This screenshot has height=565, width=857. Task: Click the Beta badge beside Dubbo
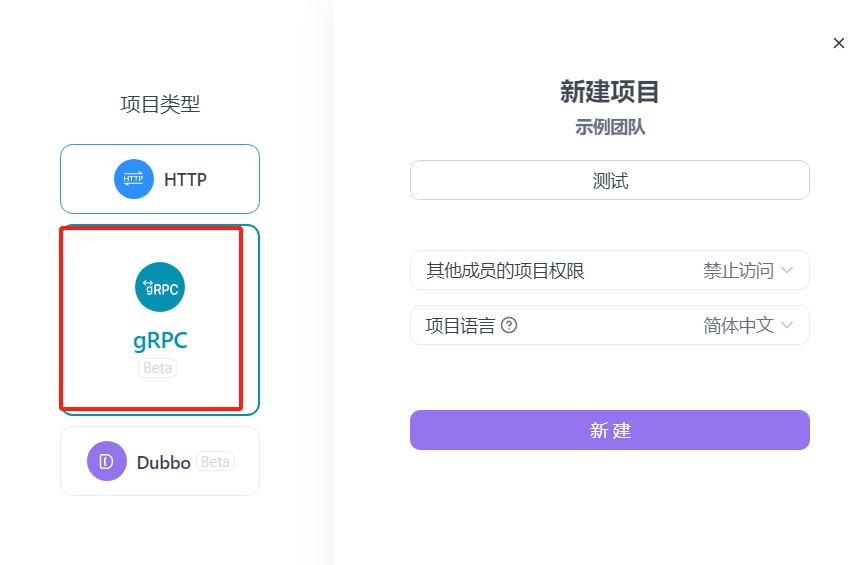pos(215,462)
